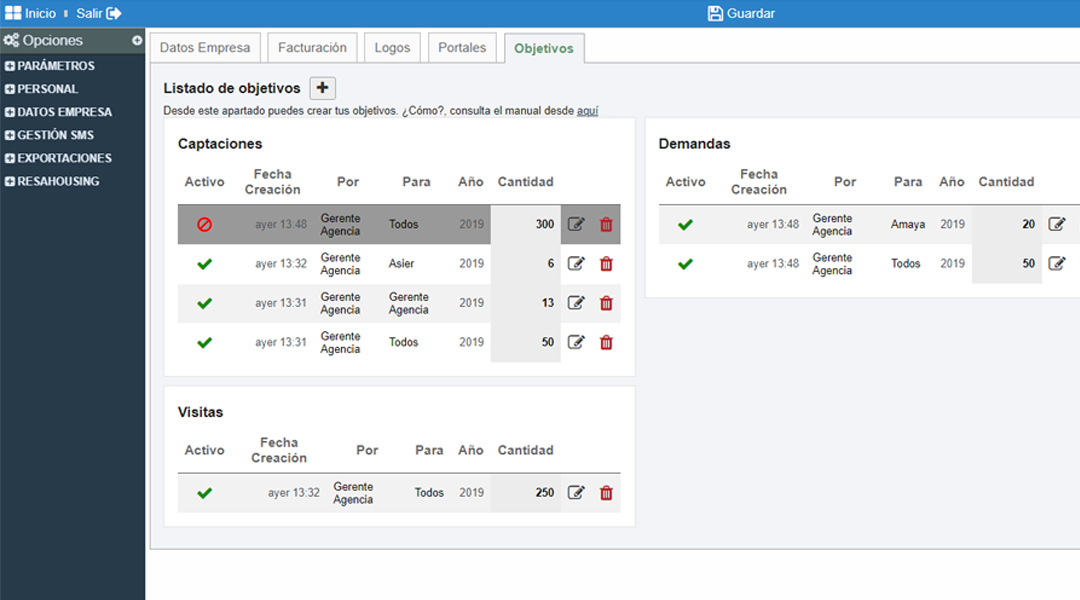The width and height of the screenshot is (1080, 600).
Task: Click the Captaciones quantity value 6
Action: click(551, 264)
